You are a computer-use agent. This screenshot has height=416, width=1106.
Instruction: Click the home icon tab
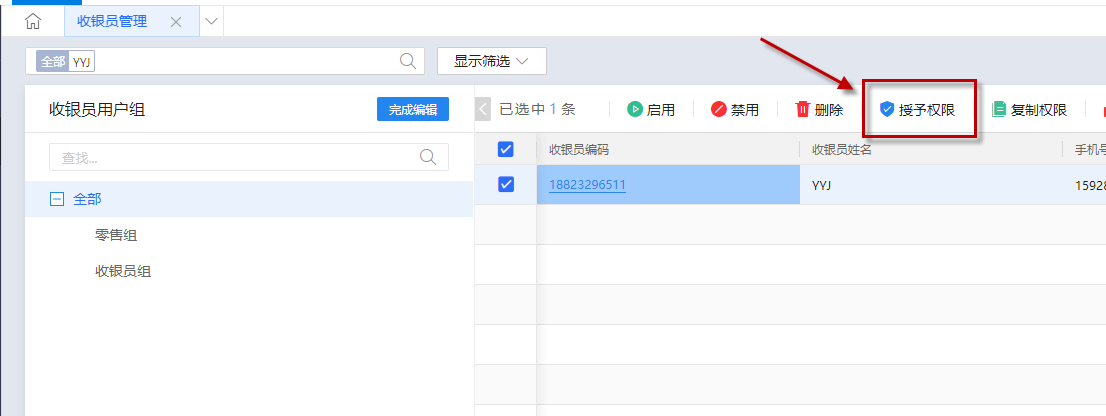click(x=33, y=21)
